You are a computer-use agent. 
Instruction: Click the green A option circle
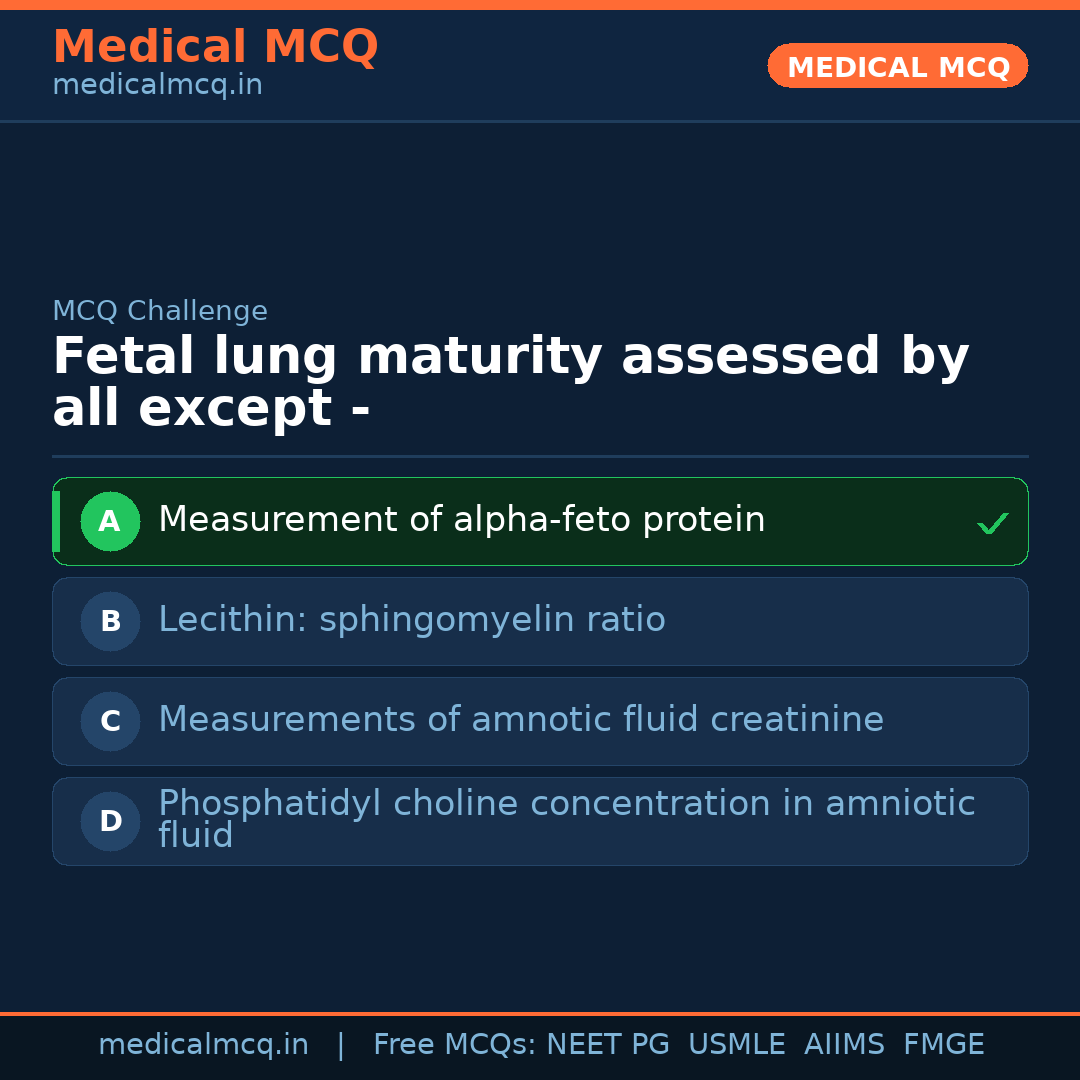point(110,521)
